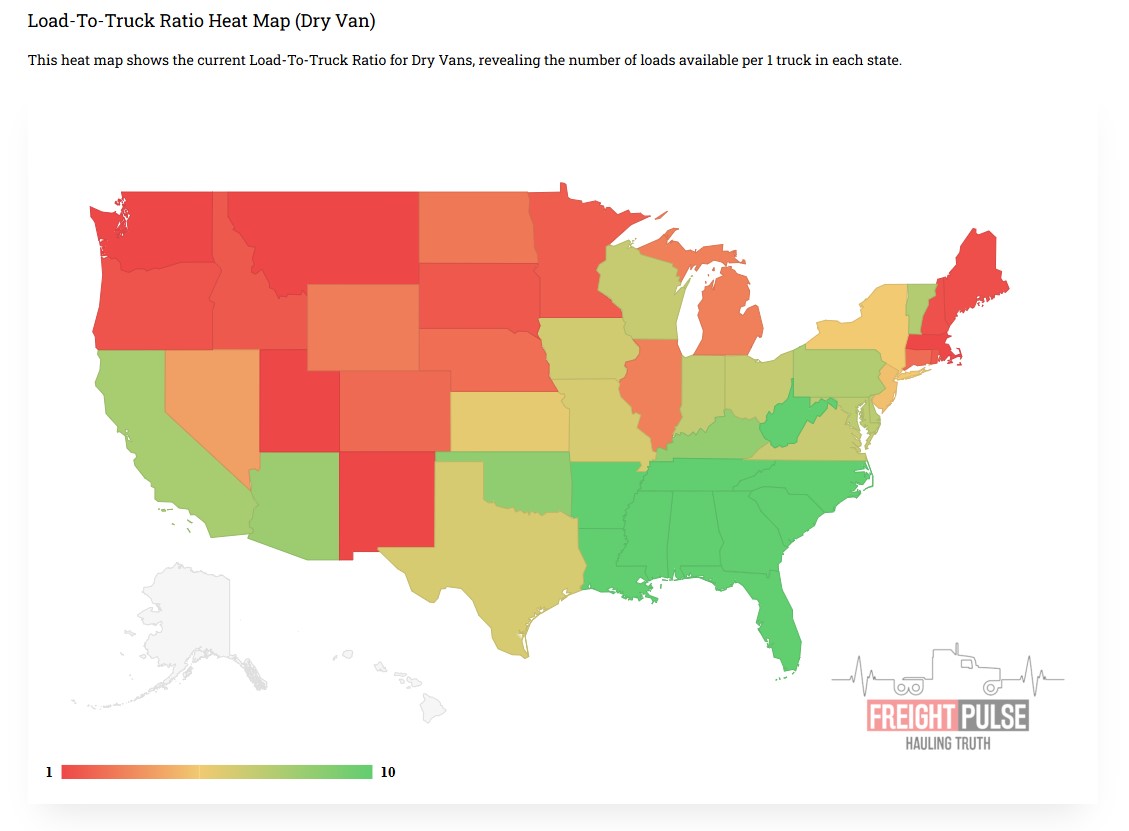This screenshot has height=831, width=1129.
Task: Click the Freight Pulse truck logo icon
Action: 948,672
